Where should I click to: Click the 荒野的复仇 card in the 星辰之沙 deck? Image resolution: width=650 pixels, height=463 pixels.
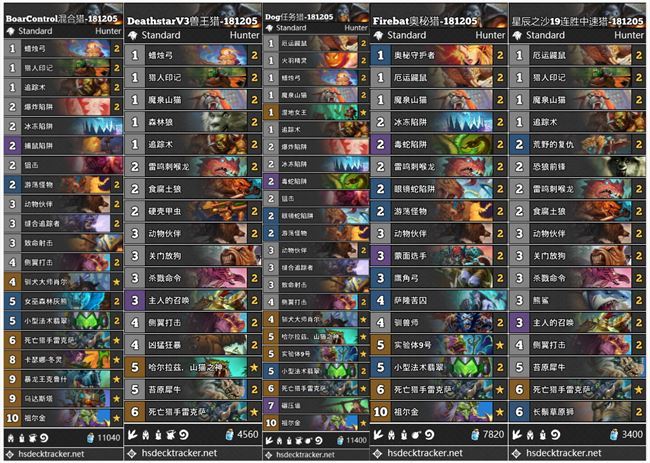click(x=577, y=144)
